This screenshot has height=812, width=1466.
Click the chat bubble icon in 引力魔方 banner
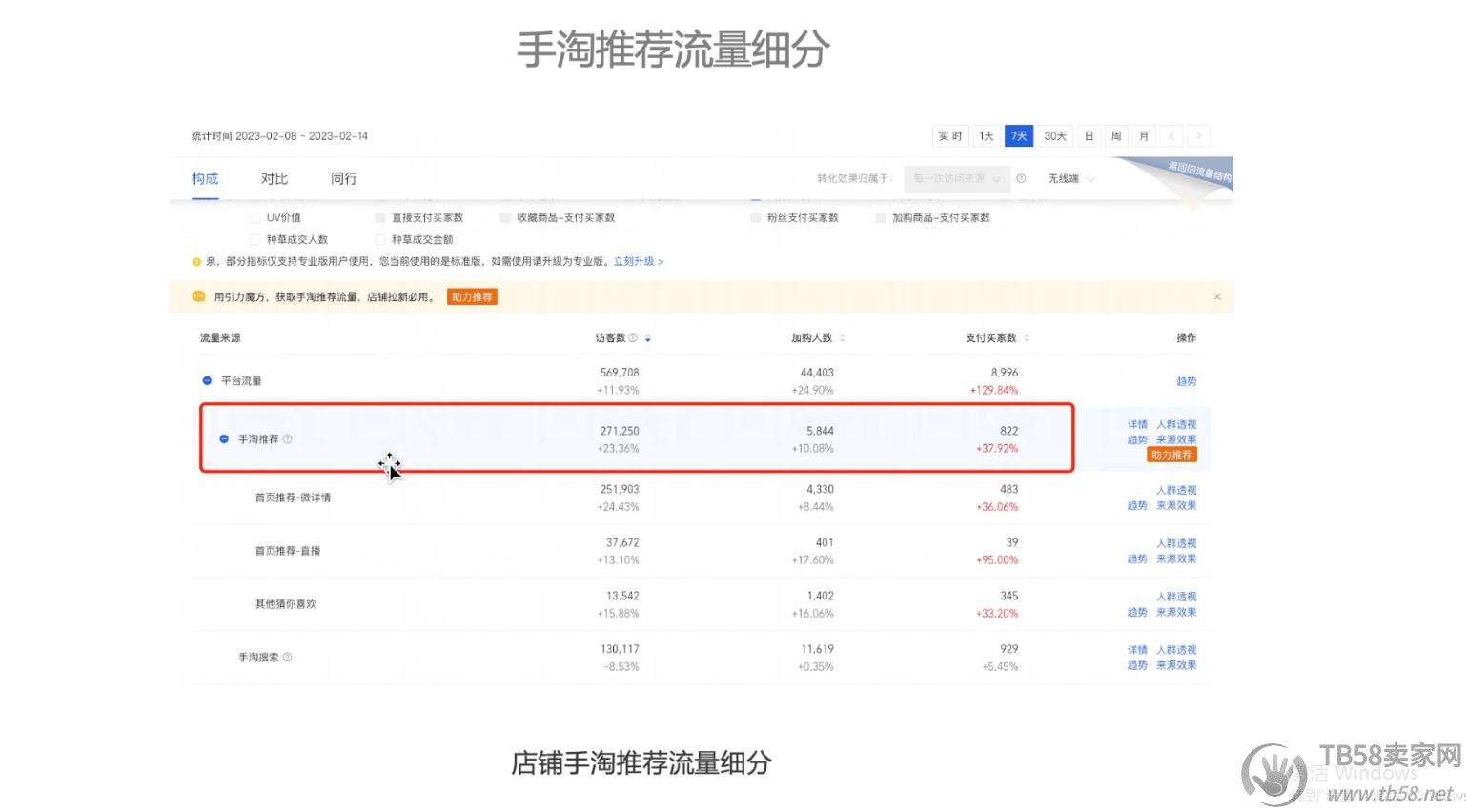click(198, 296)
